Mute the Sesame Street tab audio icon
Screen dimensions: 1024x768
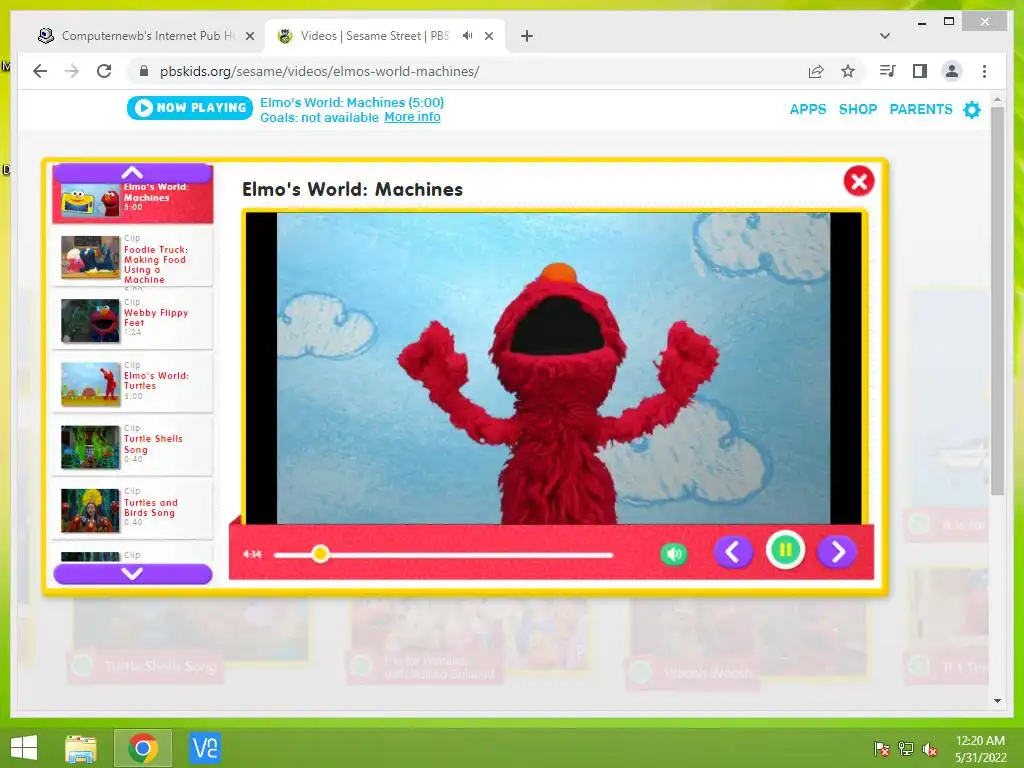click(x=468, y=36)
